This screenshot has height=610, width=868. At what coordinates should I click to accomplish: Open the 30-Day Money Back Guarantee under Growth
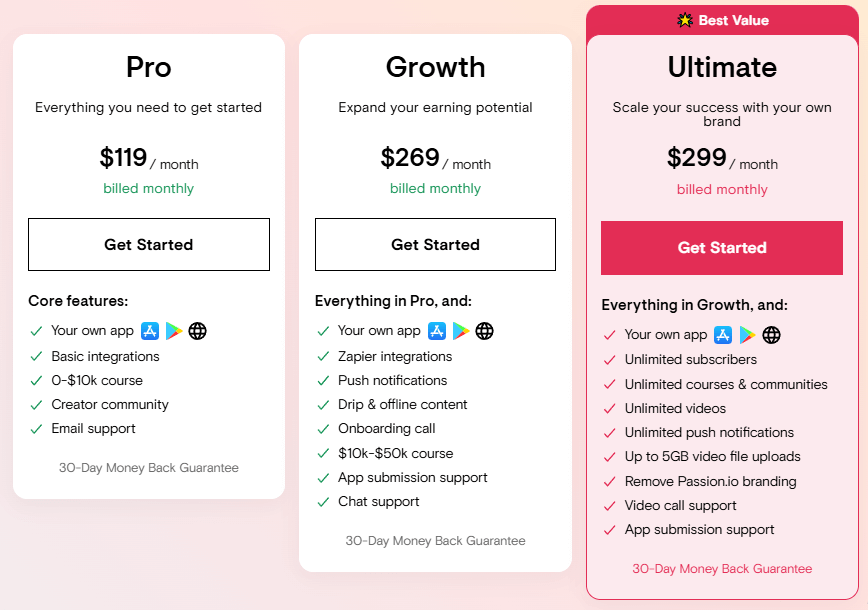coord(435,540)
